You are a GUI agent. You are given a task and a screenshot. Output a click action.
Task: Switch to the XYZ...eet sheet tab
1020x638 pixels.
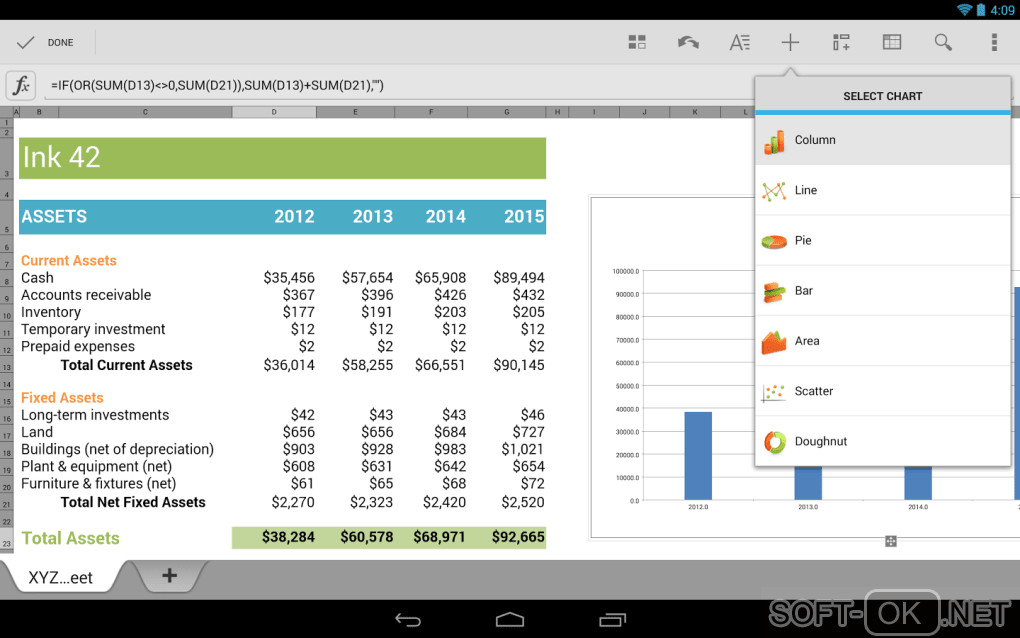(61, 578)
